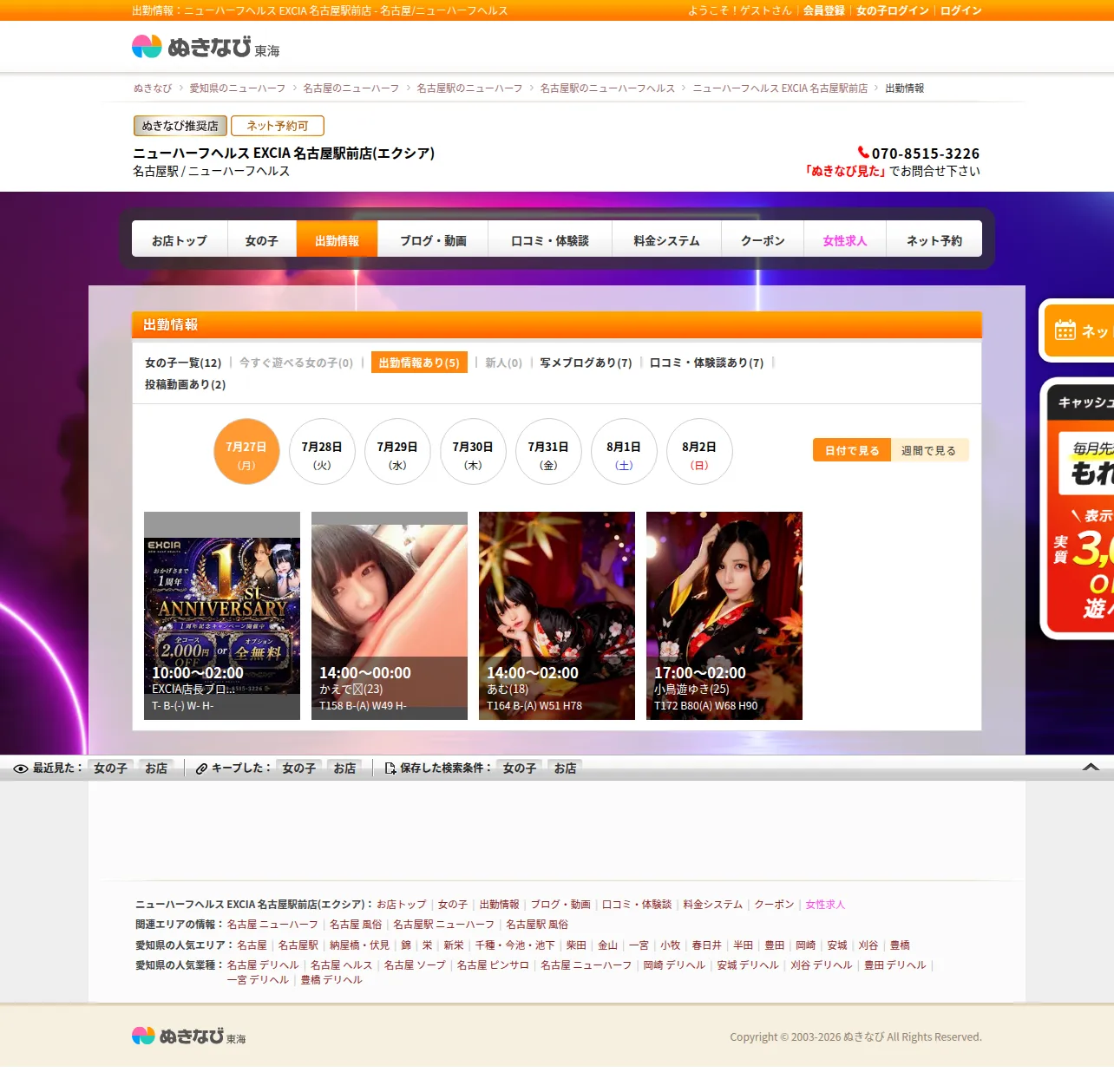Screen dimensions: 1114x1092
Task: Expand the bottom history bar with chevron
Action: (x=1091, y=768)
